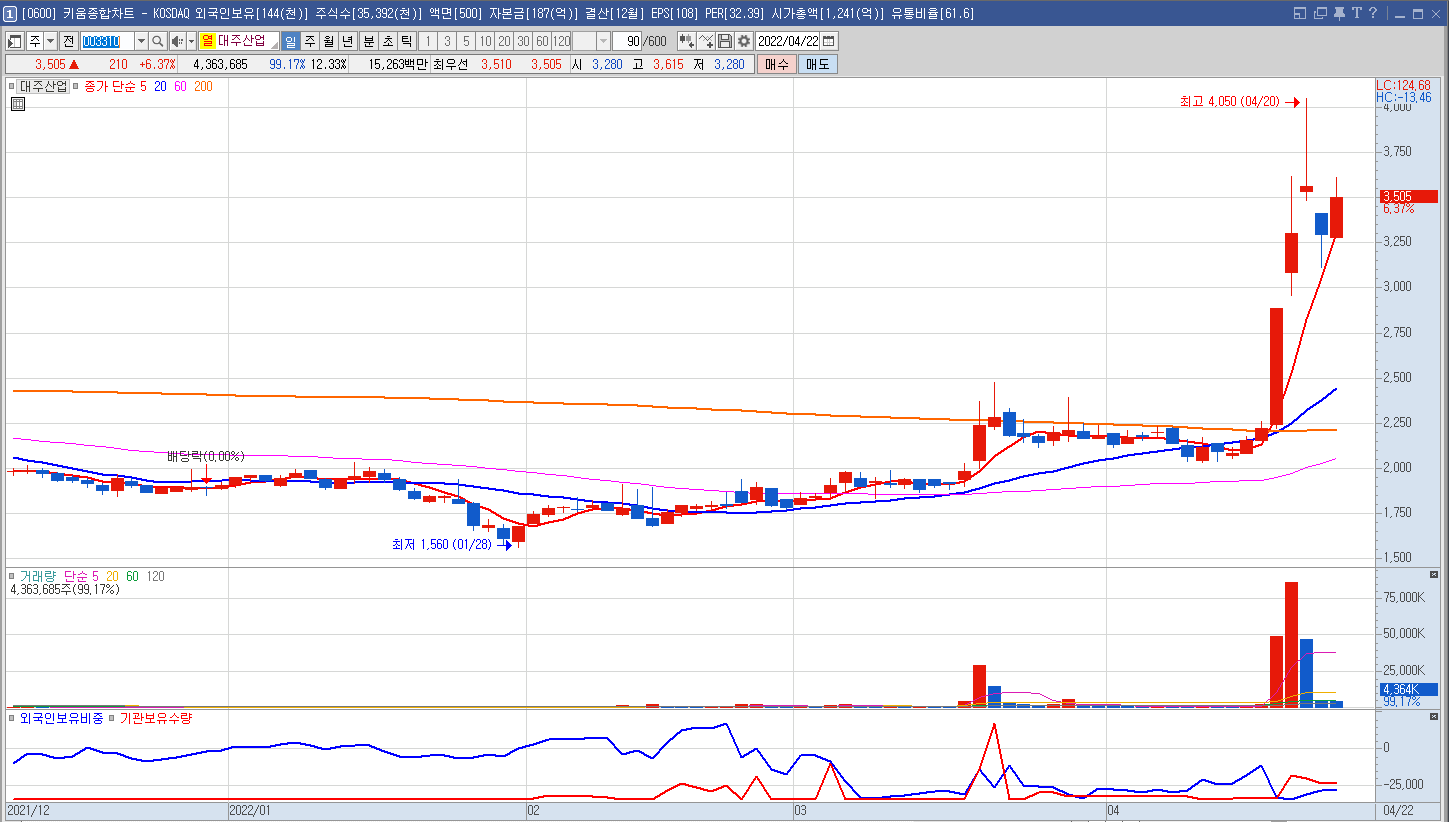1449x822 pixels.
Task: Select the 20 interval button
Action: tap(504, 41)
